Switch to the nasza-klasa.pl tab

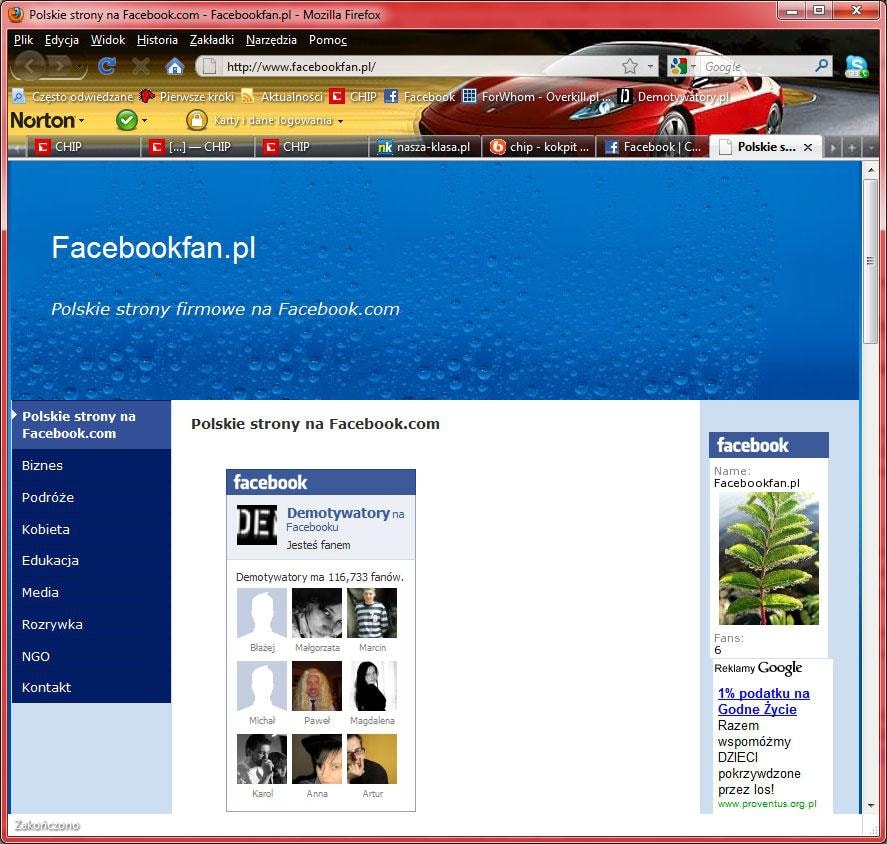425,147
